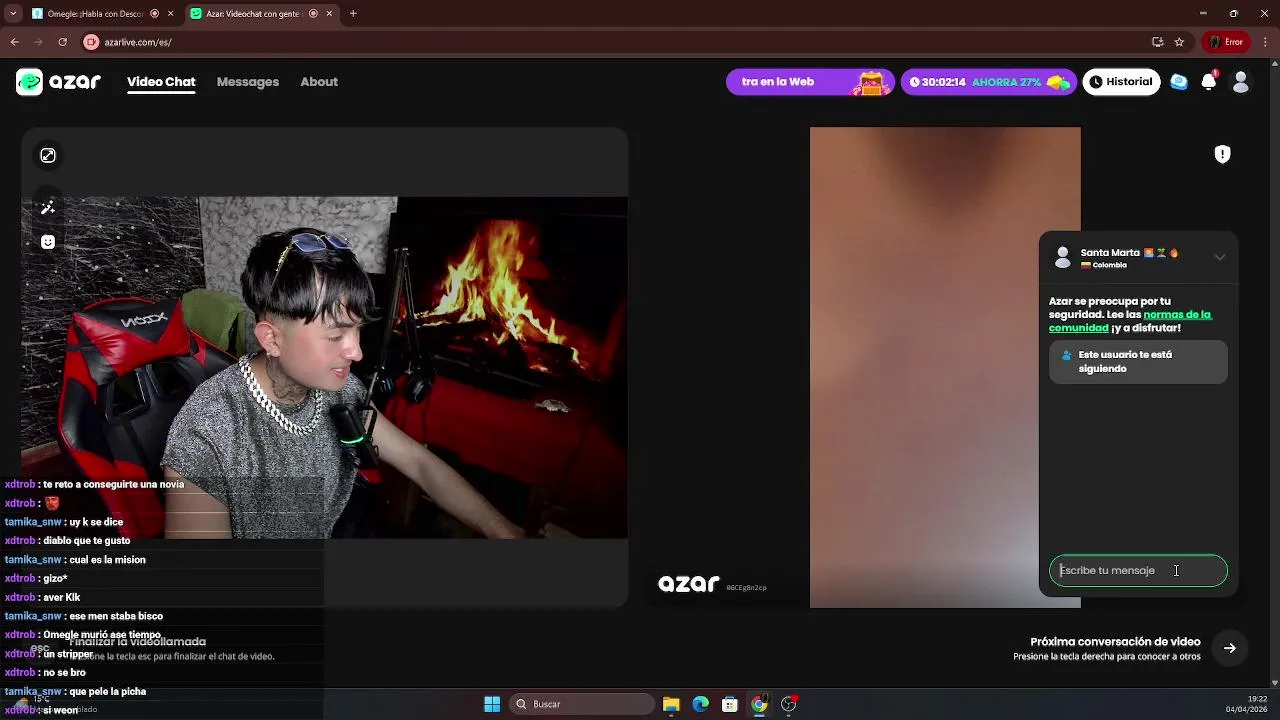Click the Buscar taskbar search box
Image resolution: width=1280 pixels, height=720 pixels.
tap(584, 704)
